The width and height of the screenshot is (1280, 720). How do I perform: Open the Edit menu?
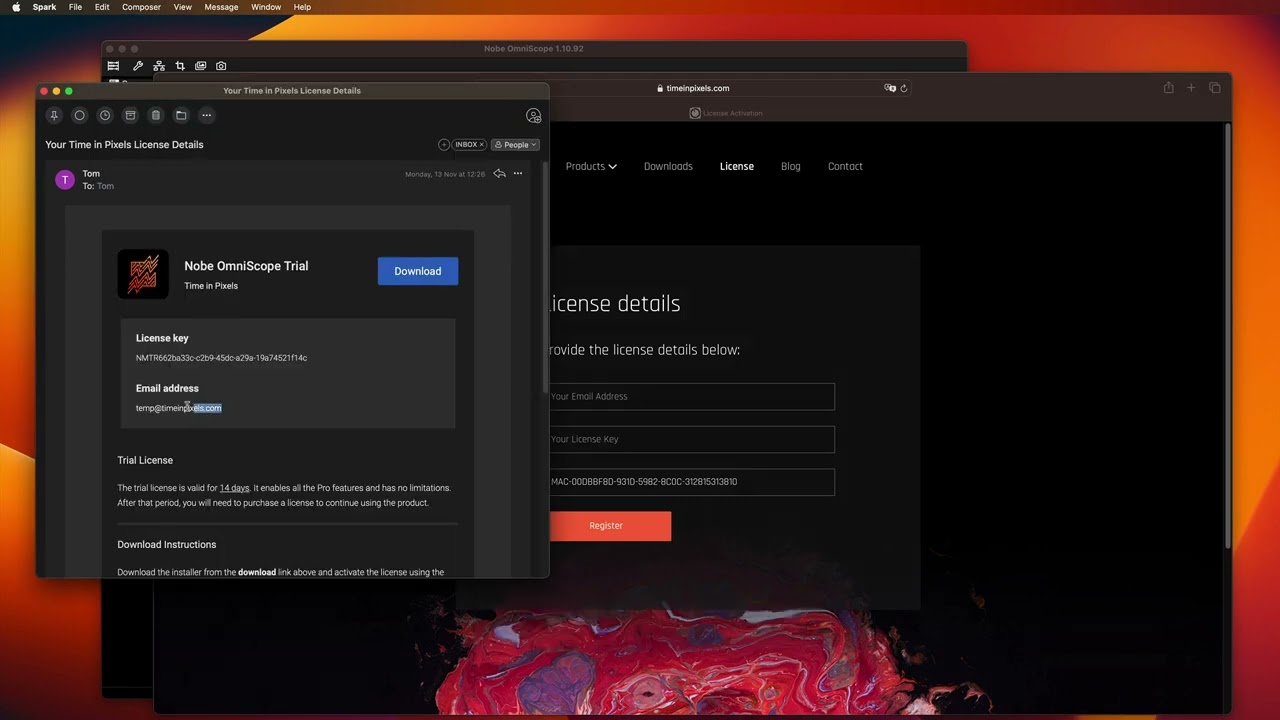pyautogui.click(x=102, y=7)
